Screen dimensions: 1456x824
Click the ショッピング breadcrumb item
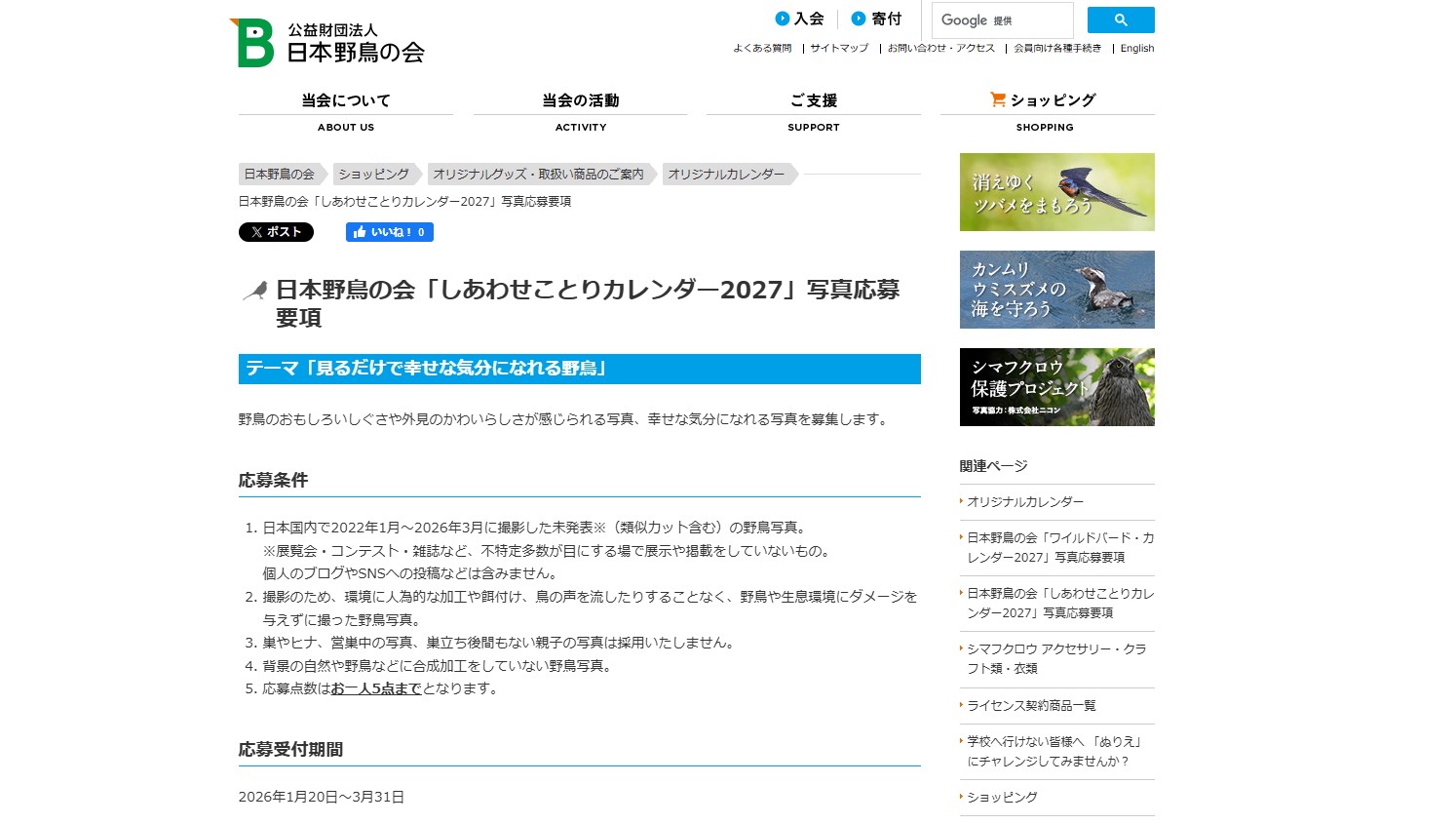[x=373, y=175]
